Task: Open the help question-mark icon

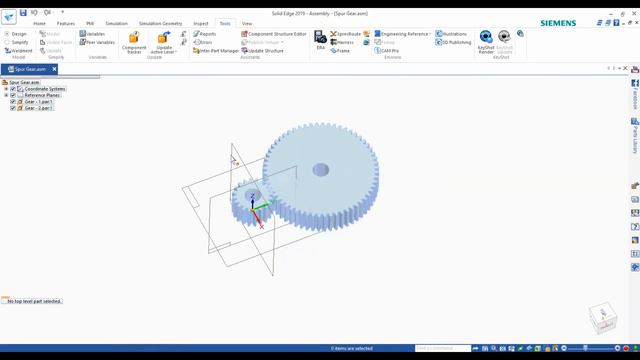Action: pyautogui.click(x=616, y=23)
